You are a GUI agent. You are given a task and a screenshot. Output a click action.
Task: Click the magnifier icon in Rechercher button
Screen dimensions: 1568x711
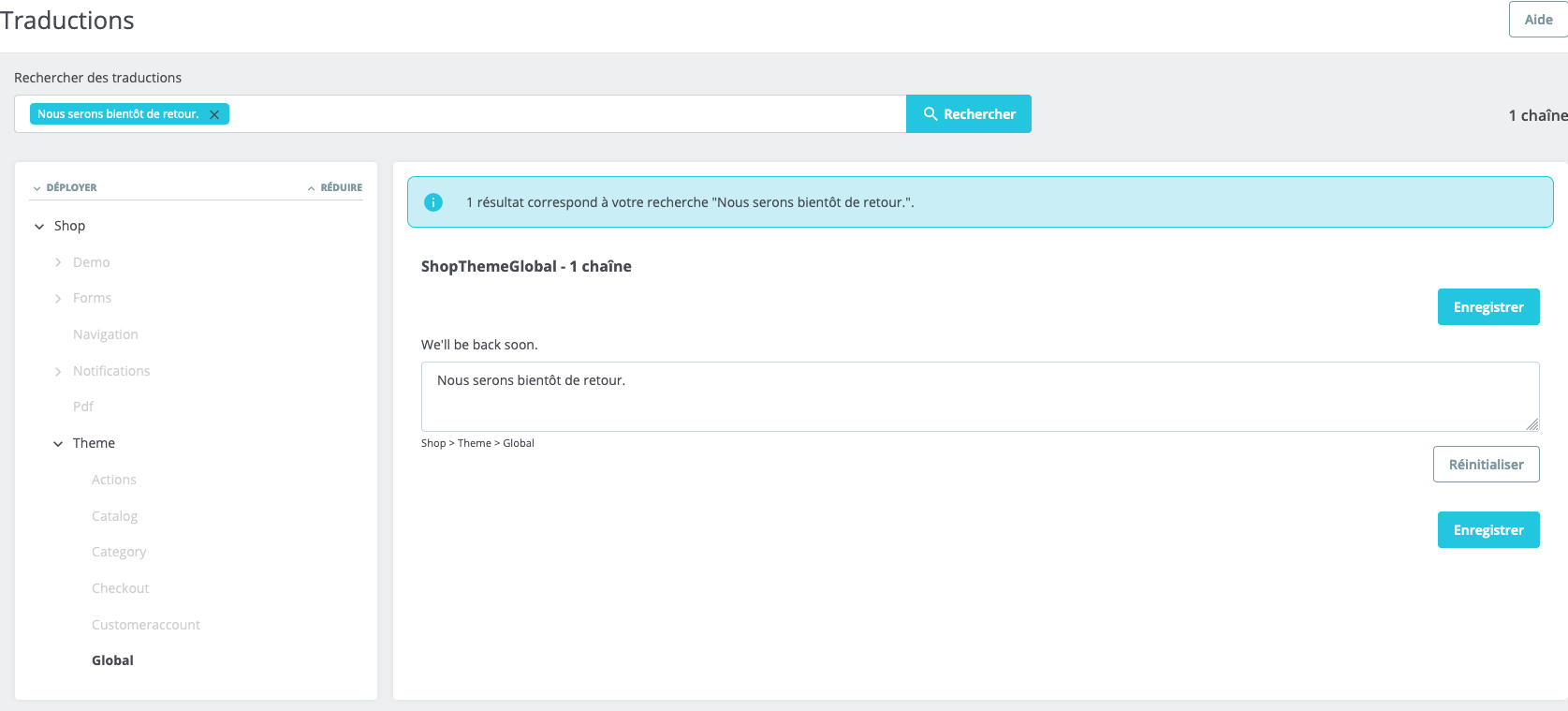coord(931,113)
